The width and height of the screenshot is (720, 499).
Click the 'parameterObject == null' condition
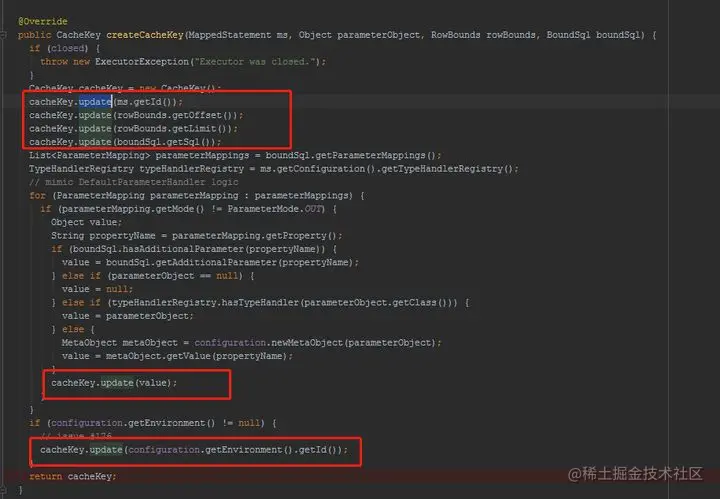pos(177,275)
